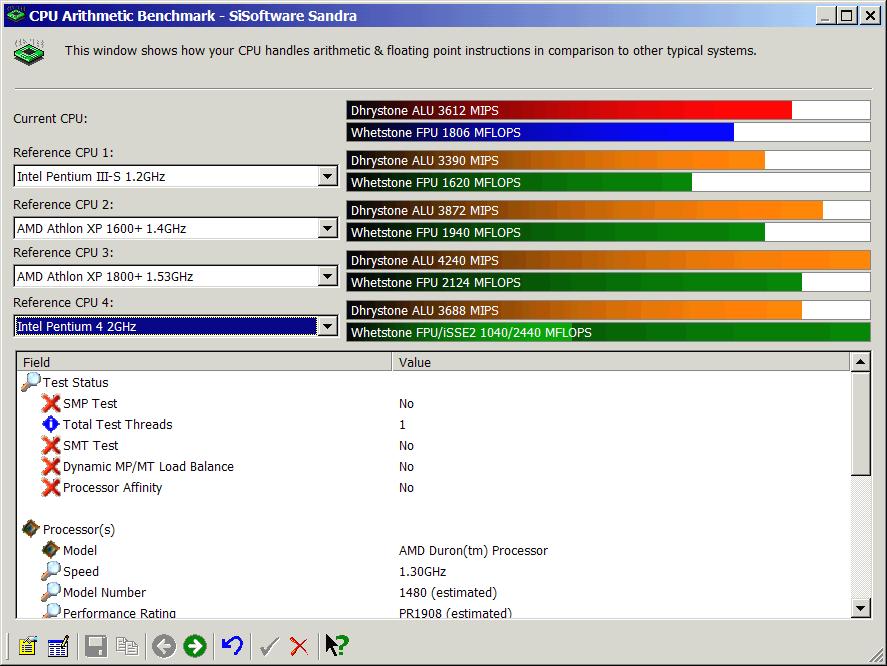Minimize the CPU Arithmetic Benchmark window
This screenshot has width=887, height=666.
pos(826,15)
